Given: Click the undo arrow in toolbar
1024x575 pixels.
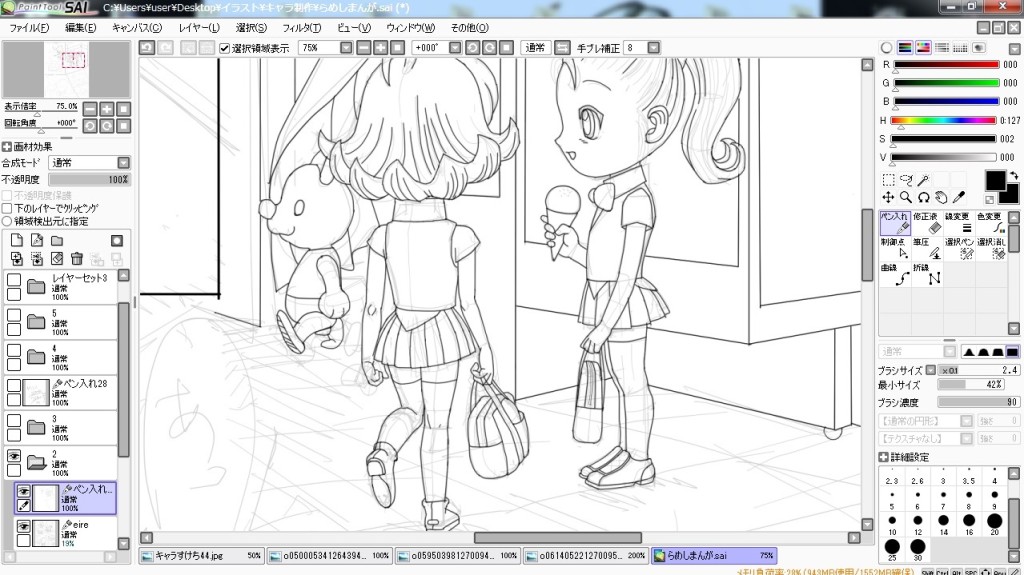Looking at the screenshot, I should point(147,47).
